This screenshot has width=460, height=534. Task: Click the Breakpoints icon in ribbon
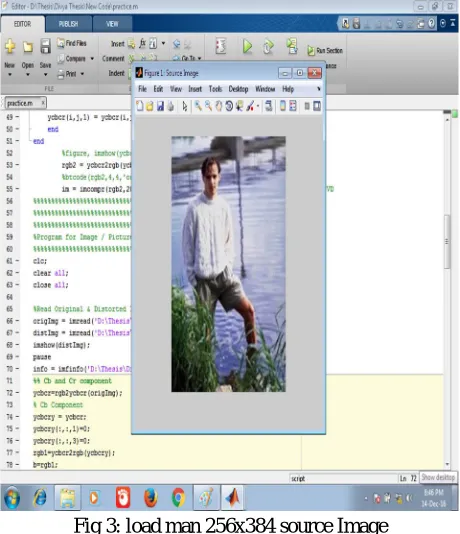click(x=221, y=46)
